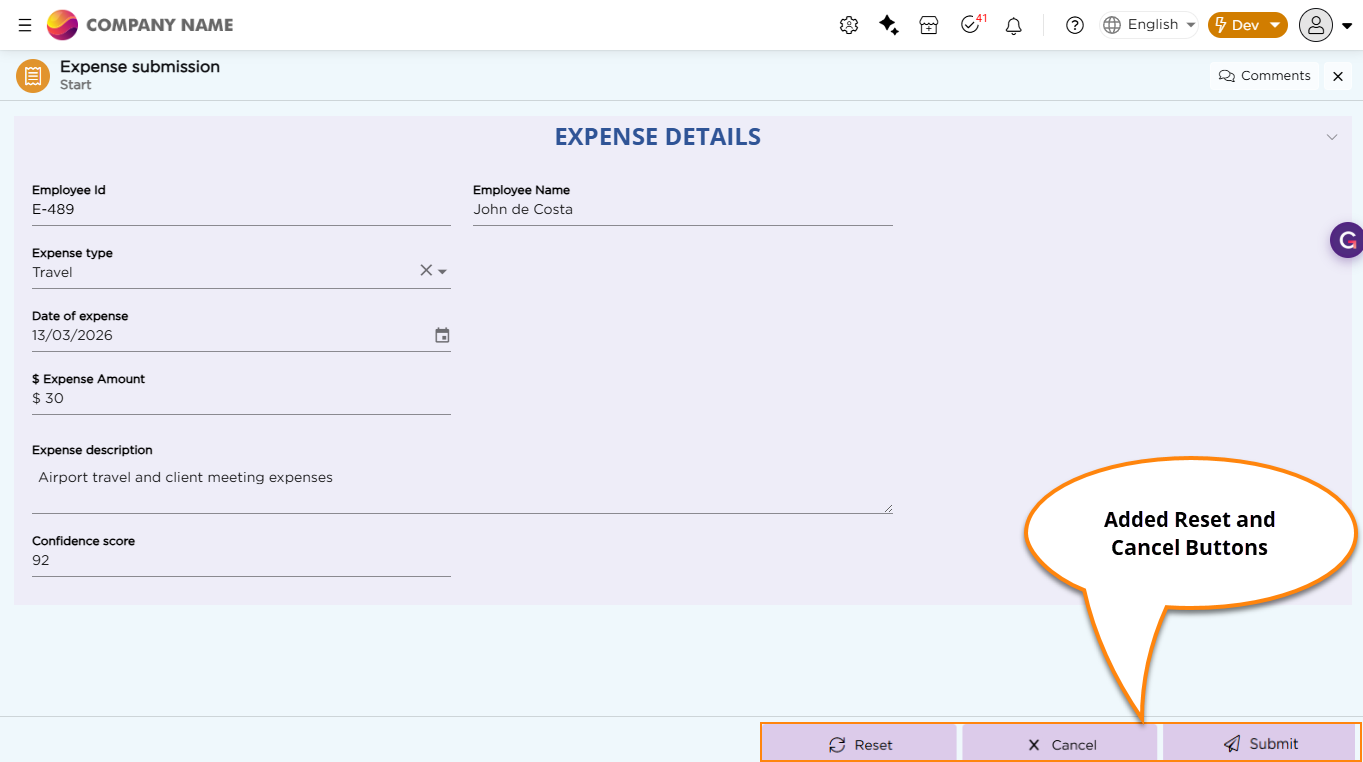Screen dimensions: 1363x762
Task: Click the Submit button
Action: 1260,744
